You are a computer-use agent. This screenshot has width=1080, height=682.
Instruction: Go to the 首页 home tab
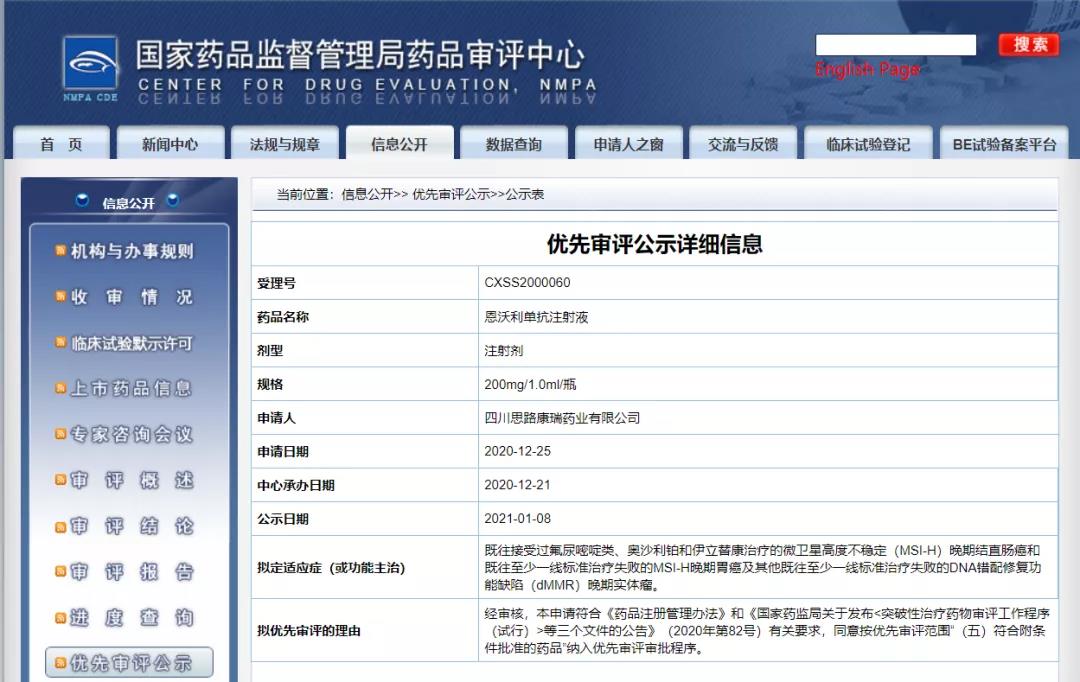(61, 143)
